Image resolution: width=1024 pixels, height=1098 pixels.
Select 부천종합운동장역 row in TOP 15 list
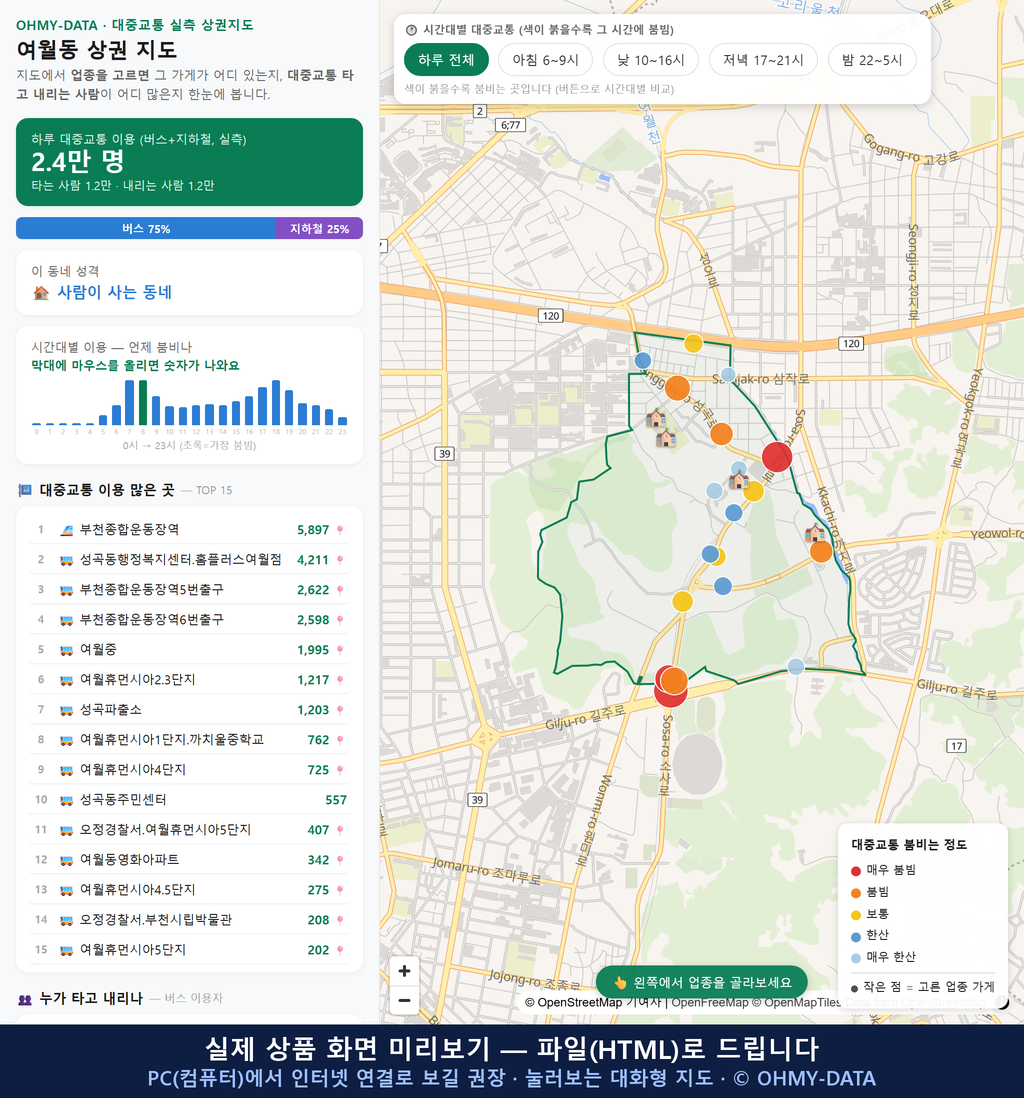point(189,530)
